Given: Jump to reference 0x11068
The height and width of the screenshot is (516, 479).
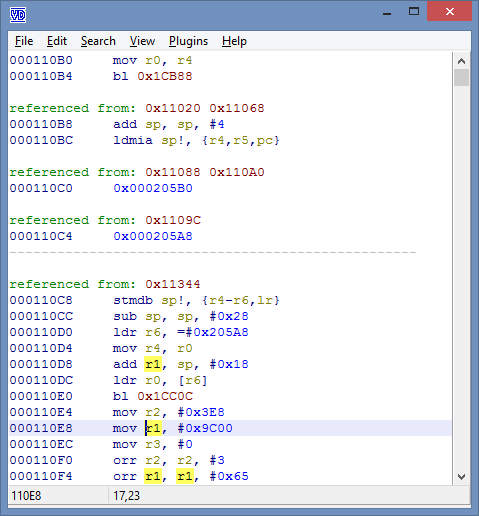Looking at the screenshot, I should 237,108.
